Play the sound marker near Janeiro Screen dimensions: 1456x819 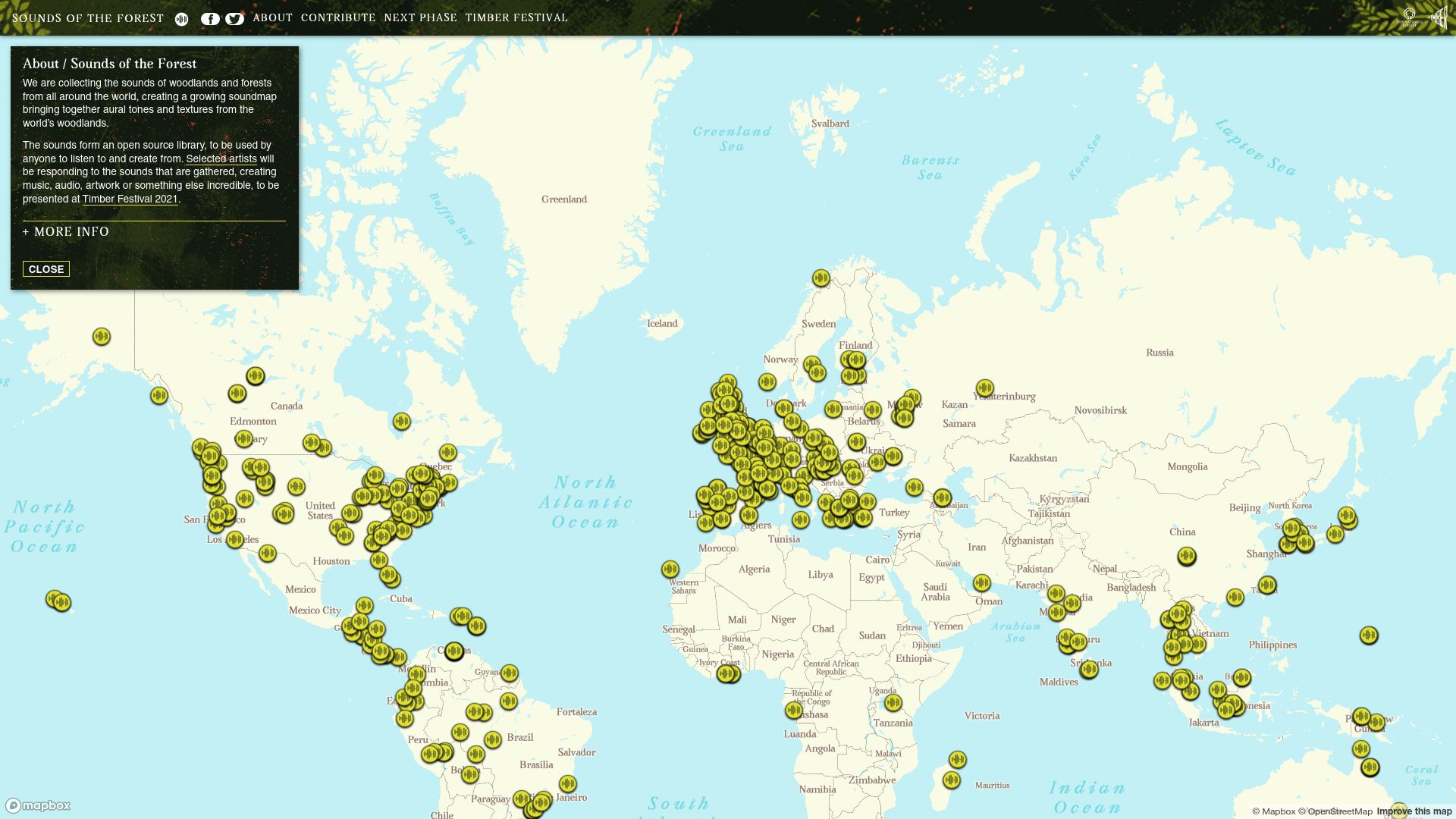568,784
